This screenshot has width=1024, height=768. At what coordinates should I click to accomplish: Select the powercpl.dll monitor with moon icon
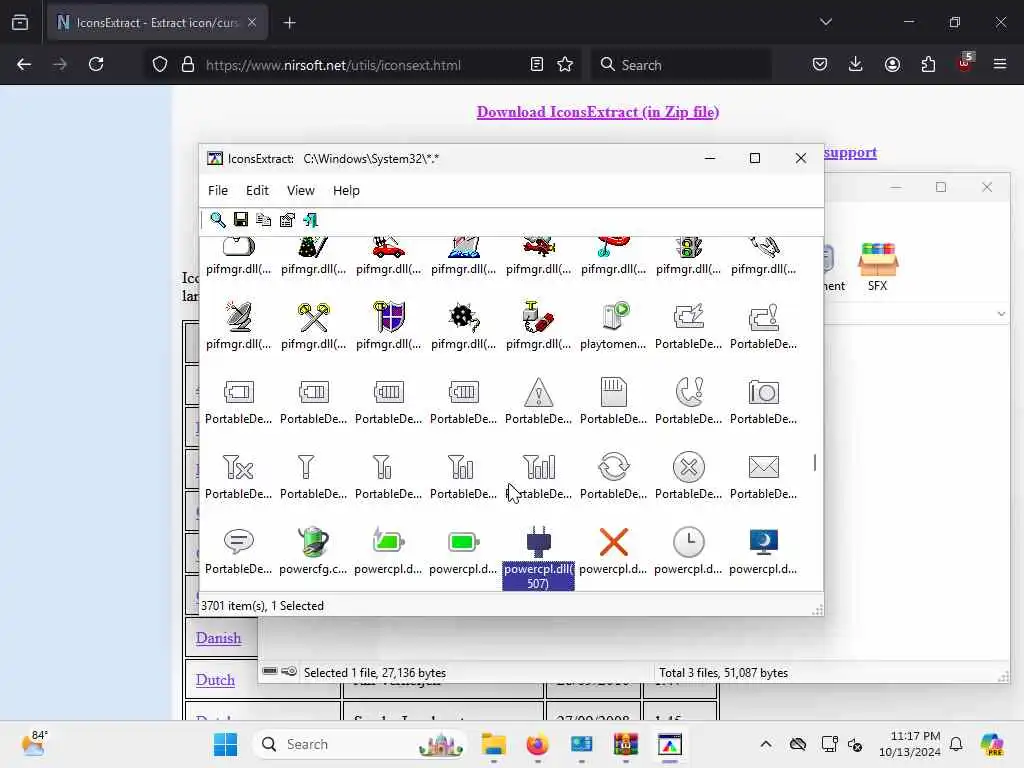[763, 541]
